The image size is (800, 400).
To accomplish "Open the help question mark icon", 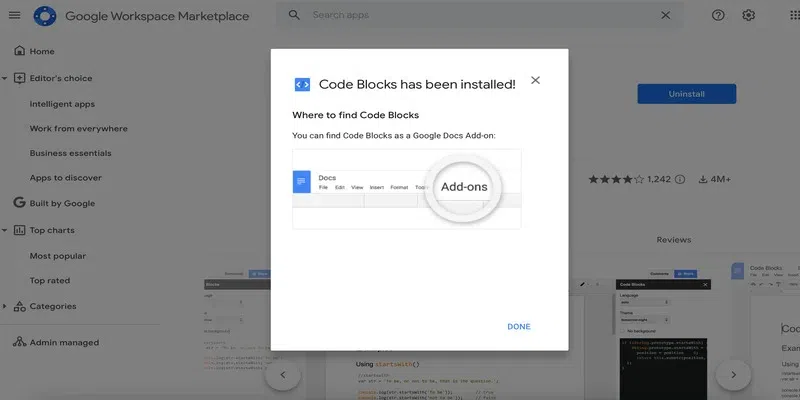I will [x=718, y=15].
